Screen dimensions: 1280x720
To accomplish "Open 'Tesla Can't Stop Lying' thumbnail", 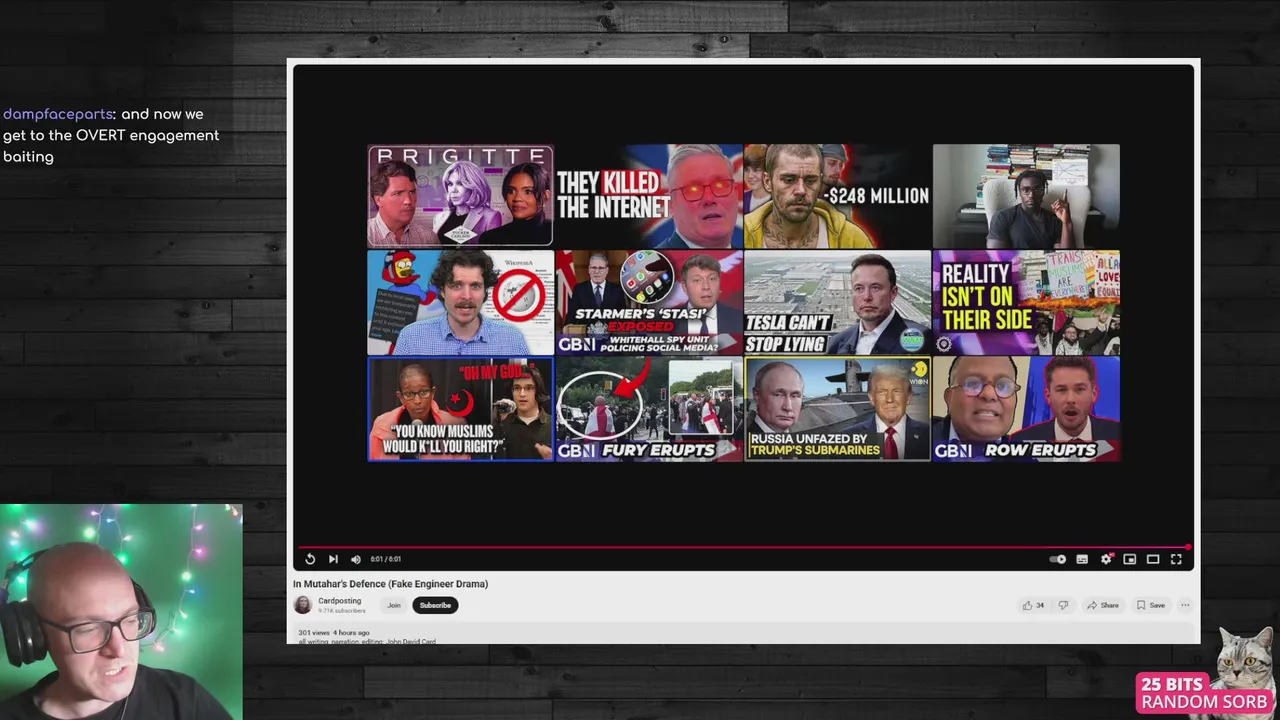I will pos(837,303).
